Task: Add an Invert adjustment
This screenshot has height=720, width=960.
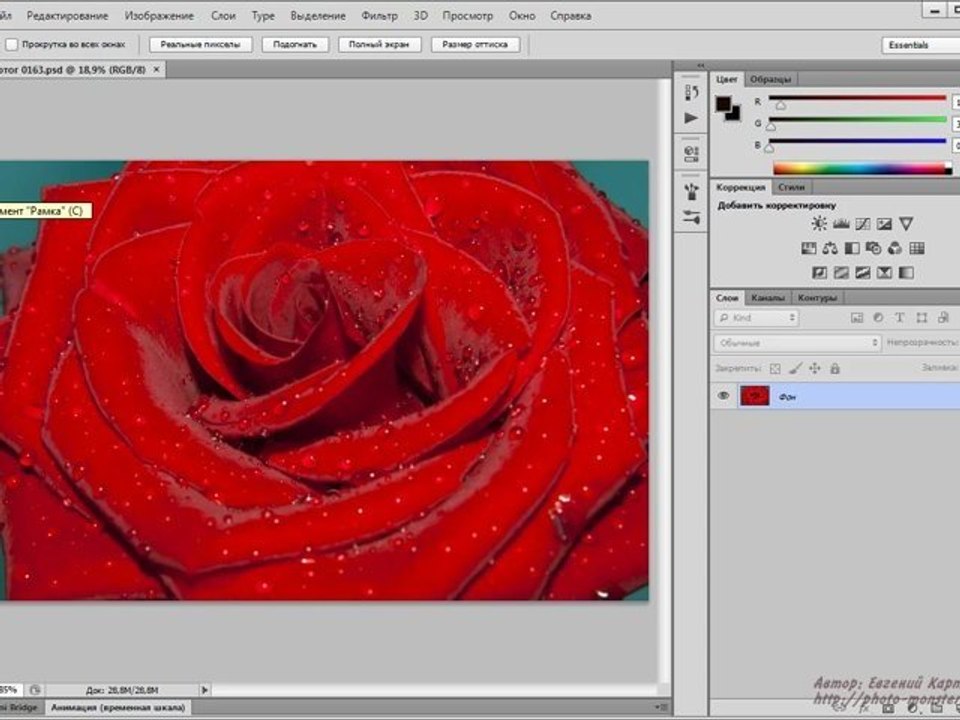Action: pos(819,272)
